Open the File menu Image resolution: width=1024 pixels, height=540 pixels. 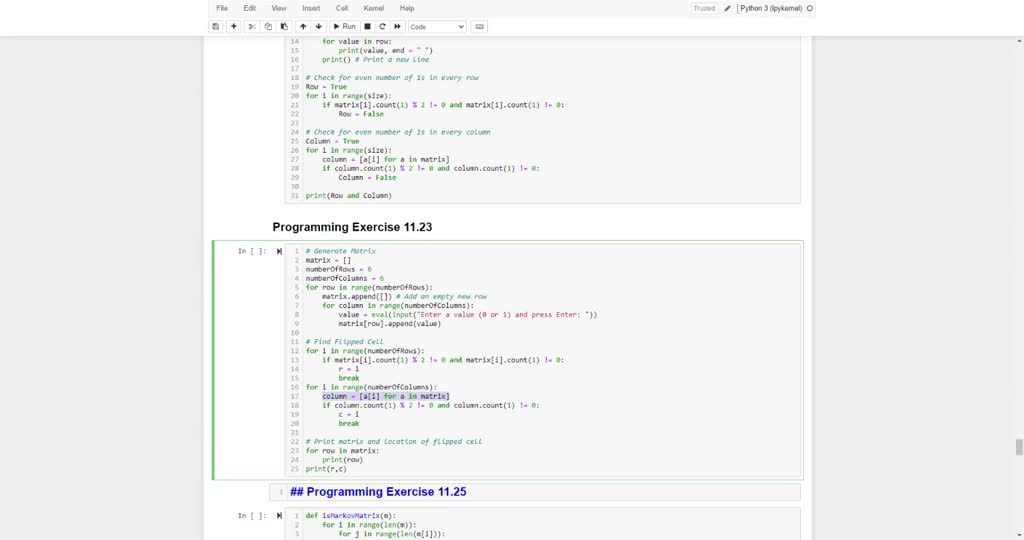(222, 8)
